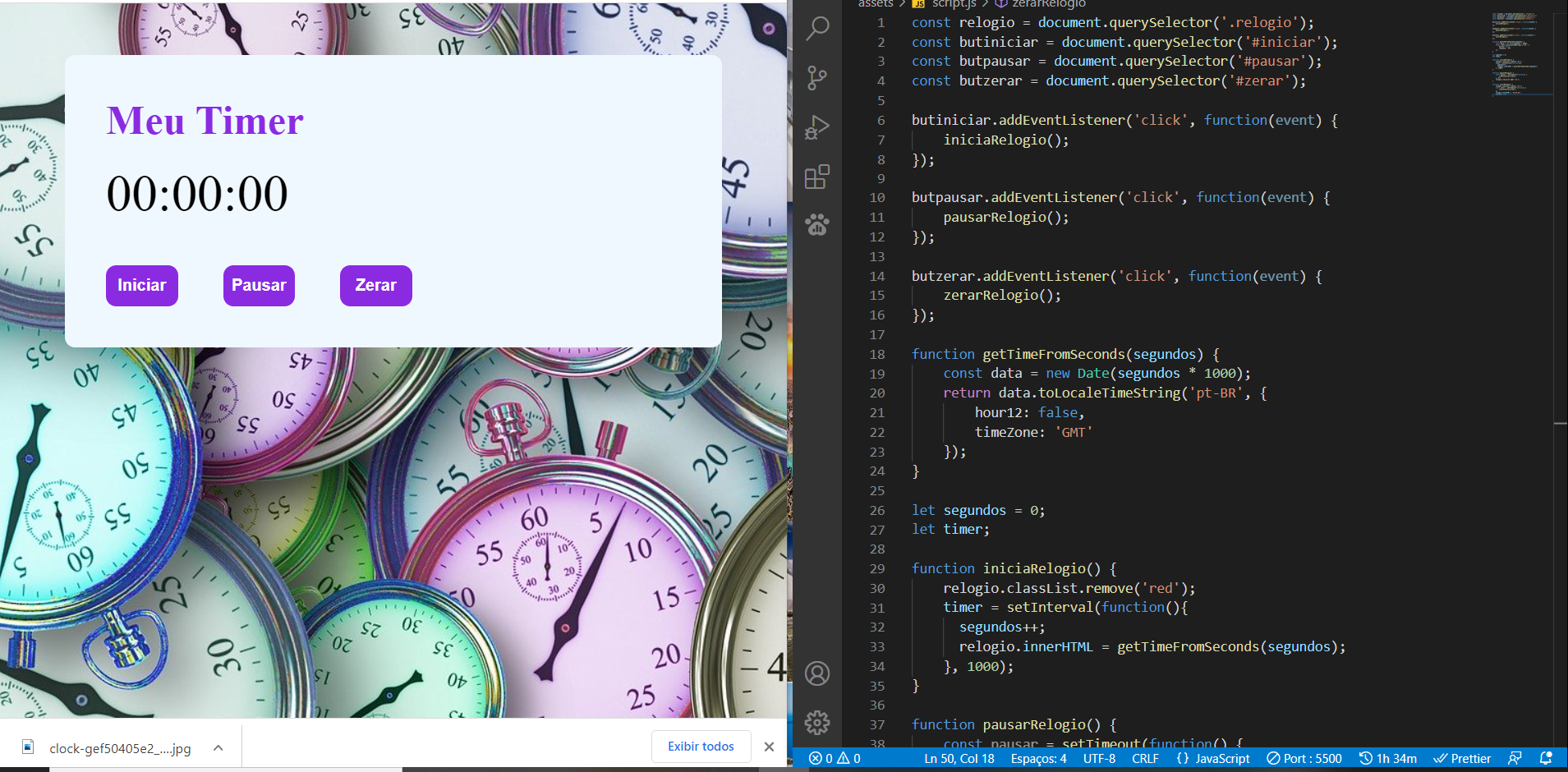Pause the timer with Pausar button
This screenshot has width=1568, height=772.
[259, 286]
